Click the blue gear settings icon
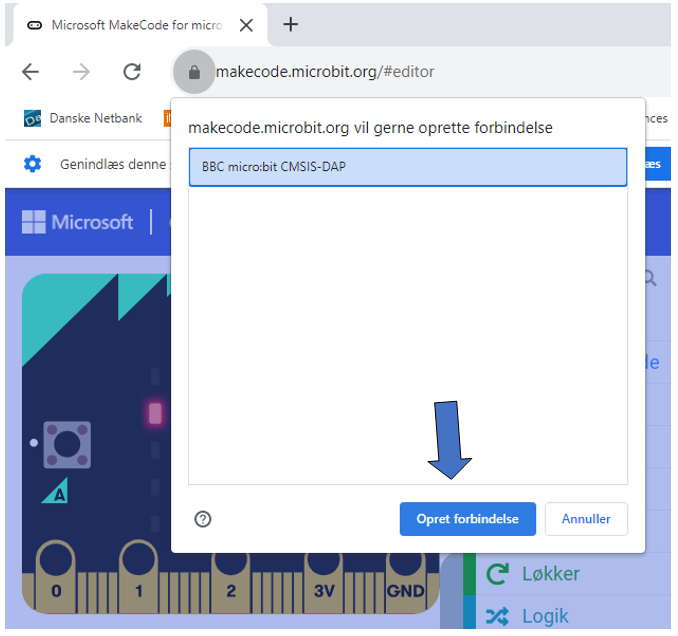The image size is (678, 636). [32, 164]
